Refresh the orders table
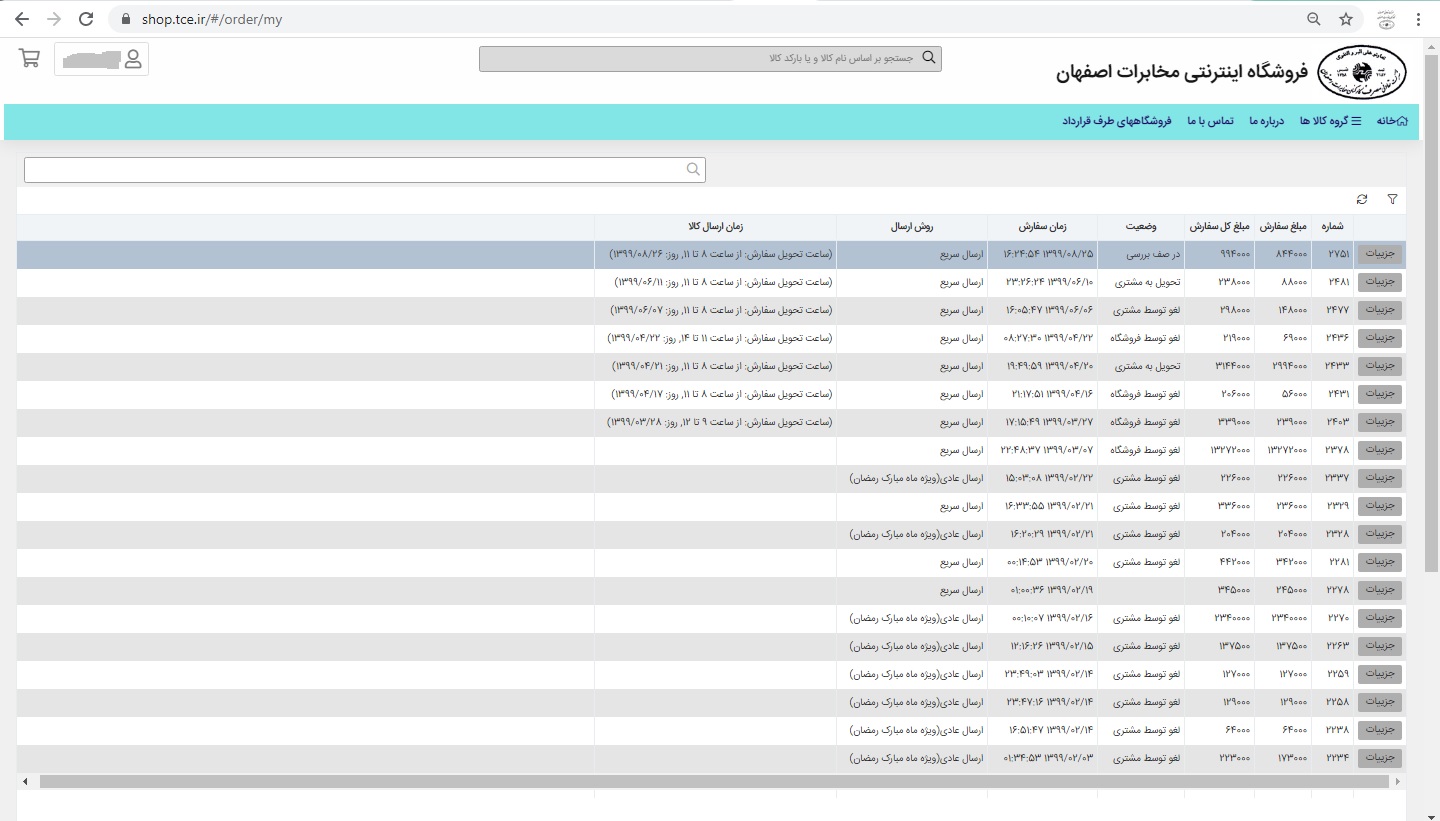 1362,200
